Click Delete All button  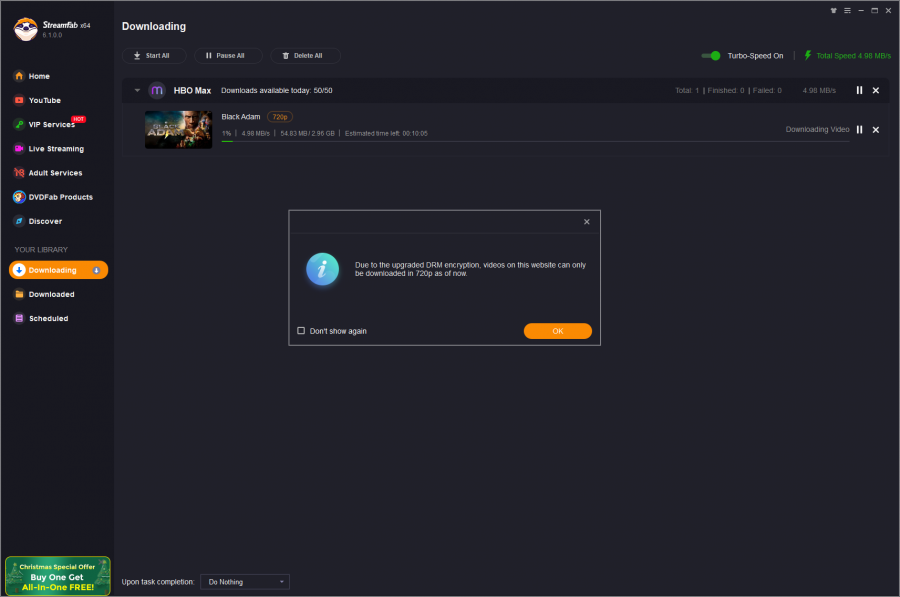tap(305, 56)
